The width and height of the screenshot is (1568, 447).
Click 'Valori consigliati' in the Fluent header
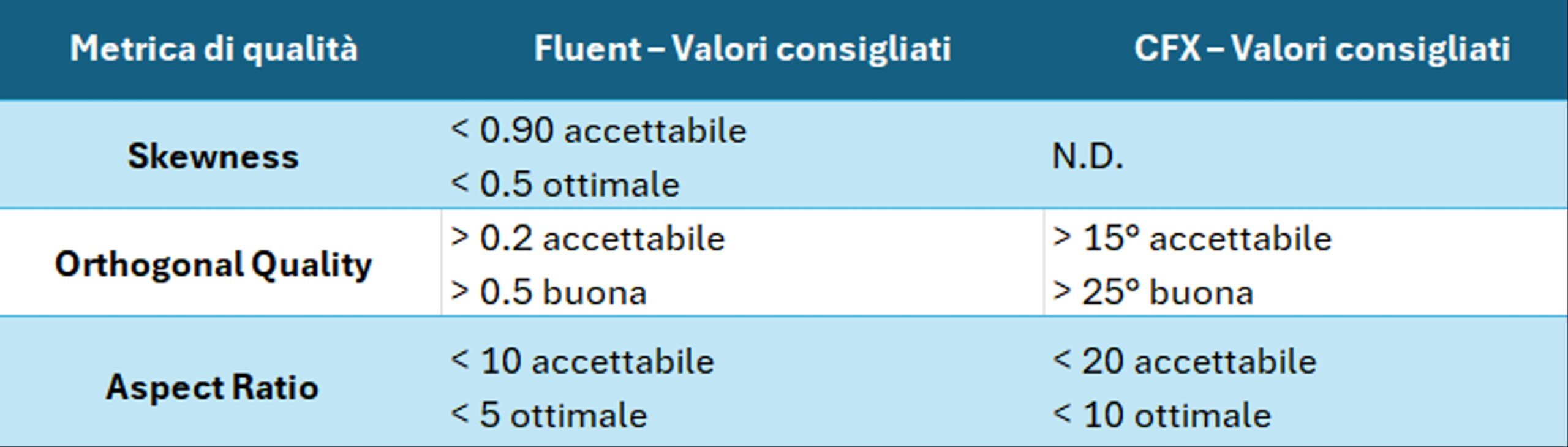pyautogui.click(x=812, y=48)
